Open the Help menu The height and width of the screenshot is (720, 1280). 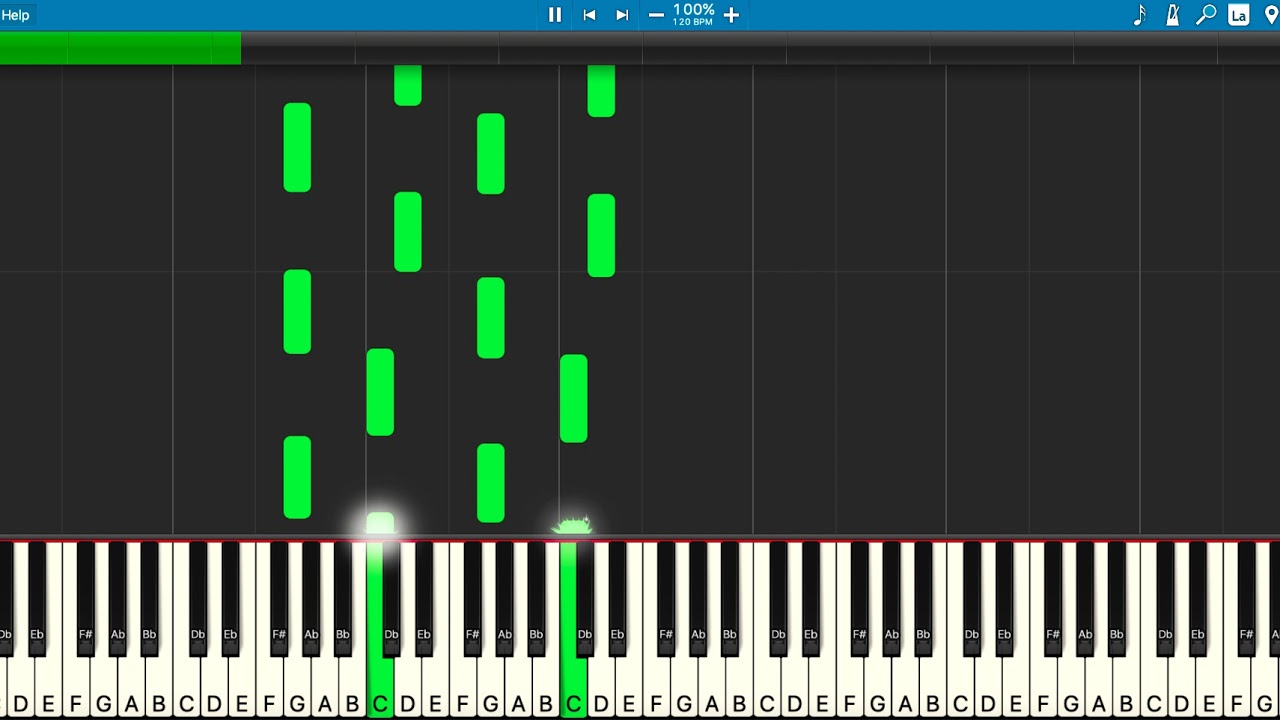(15, 15)
